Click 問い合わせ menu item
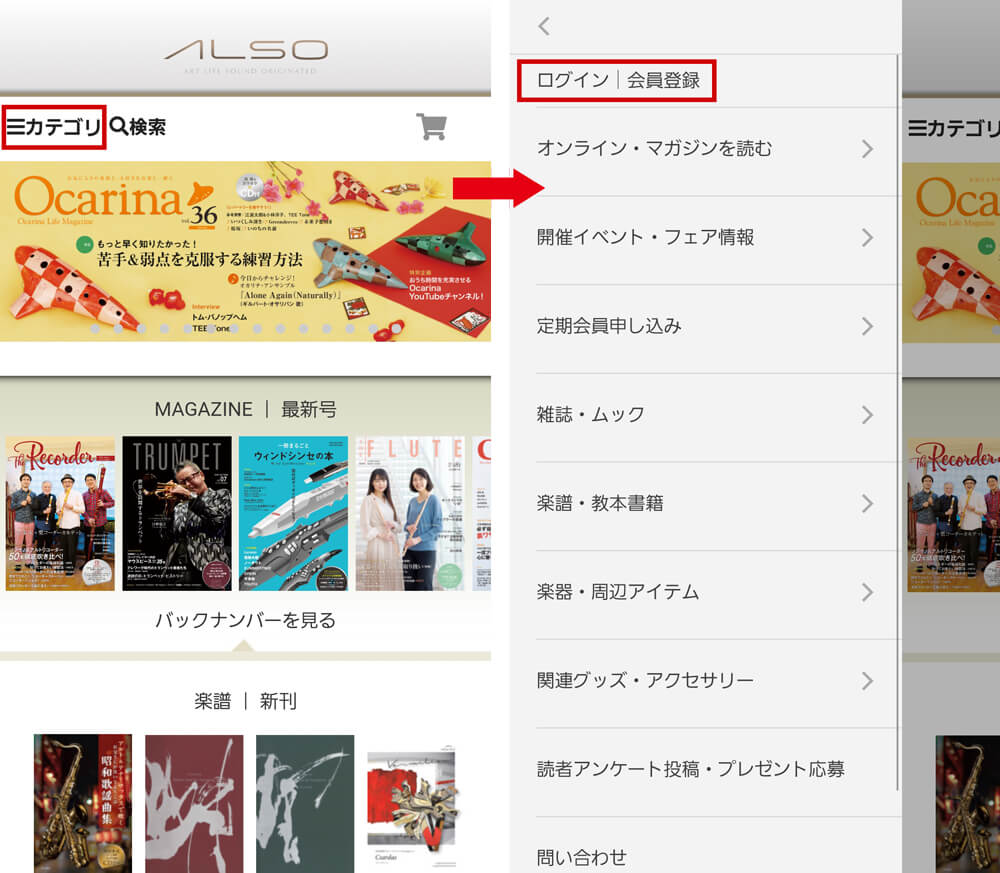The height and width of the screenshot is (873, 1000). click(x=581, y=857)
